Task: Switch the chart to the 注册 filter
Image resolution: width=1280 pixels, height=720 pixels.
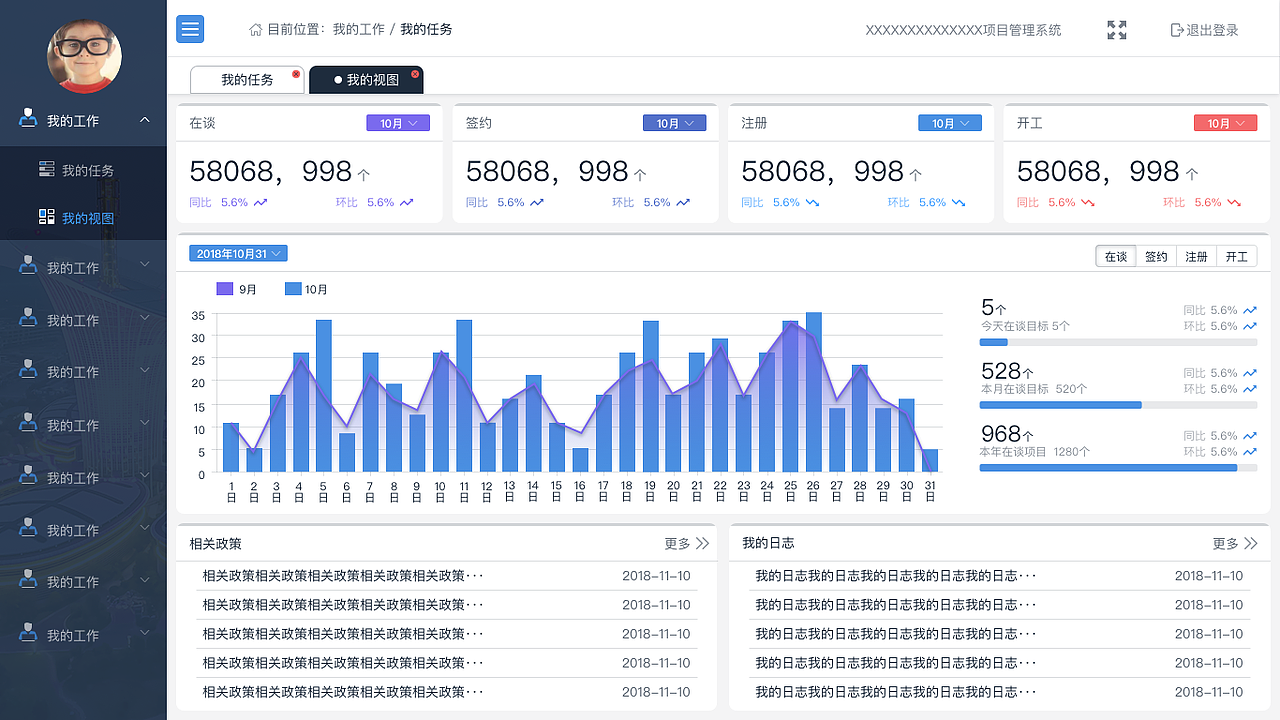Action: pyautogui.click(x=1197, y=257)
